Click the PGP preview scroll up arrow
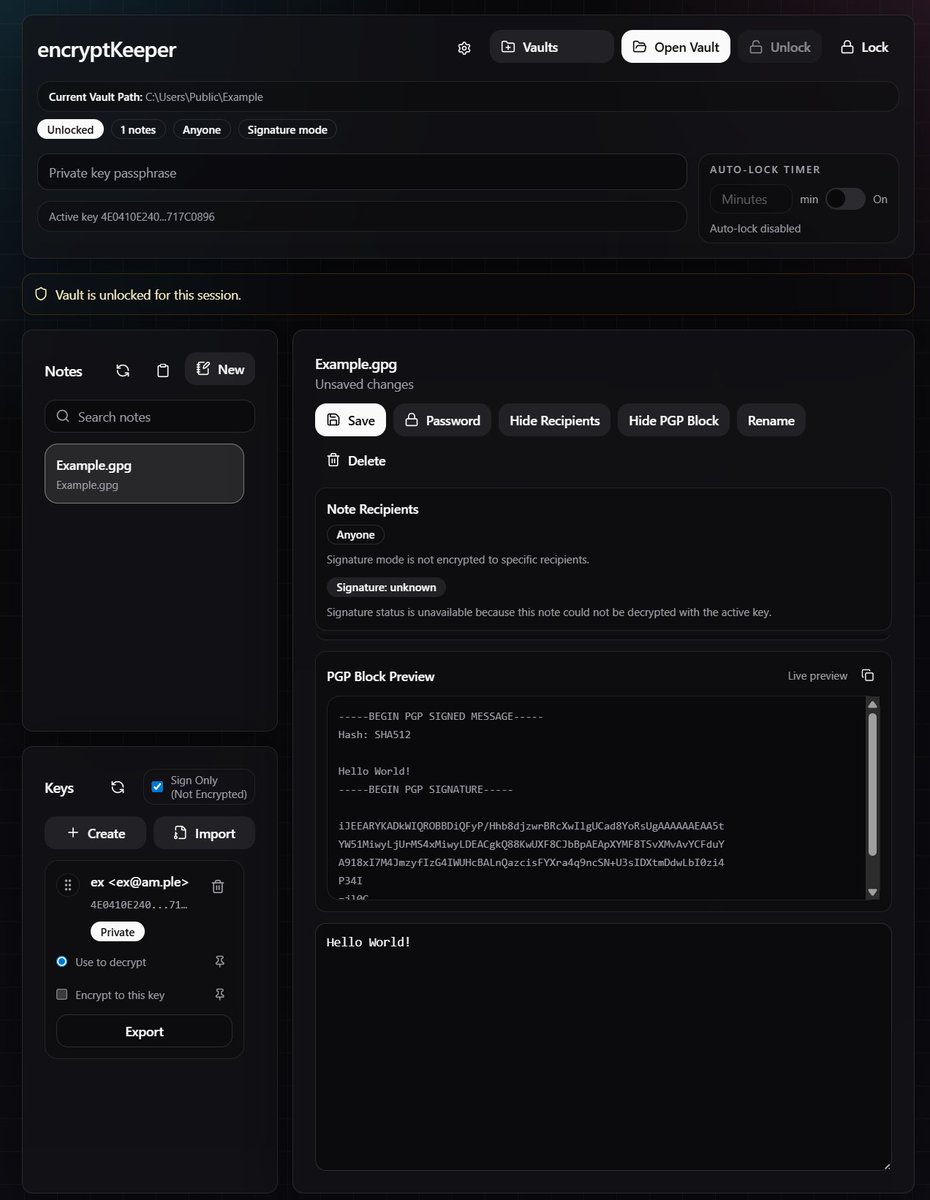 tap(872, 704)
